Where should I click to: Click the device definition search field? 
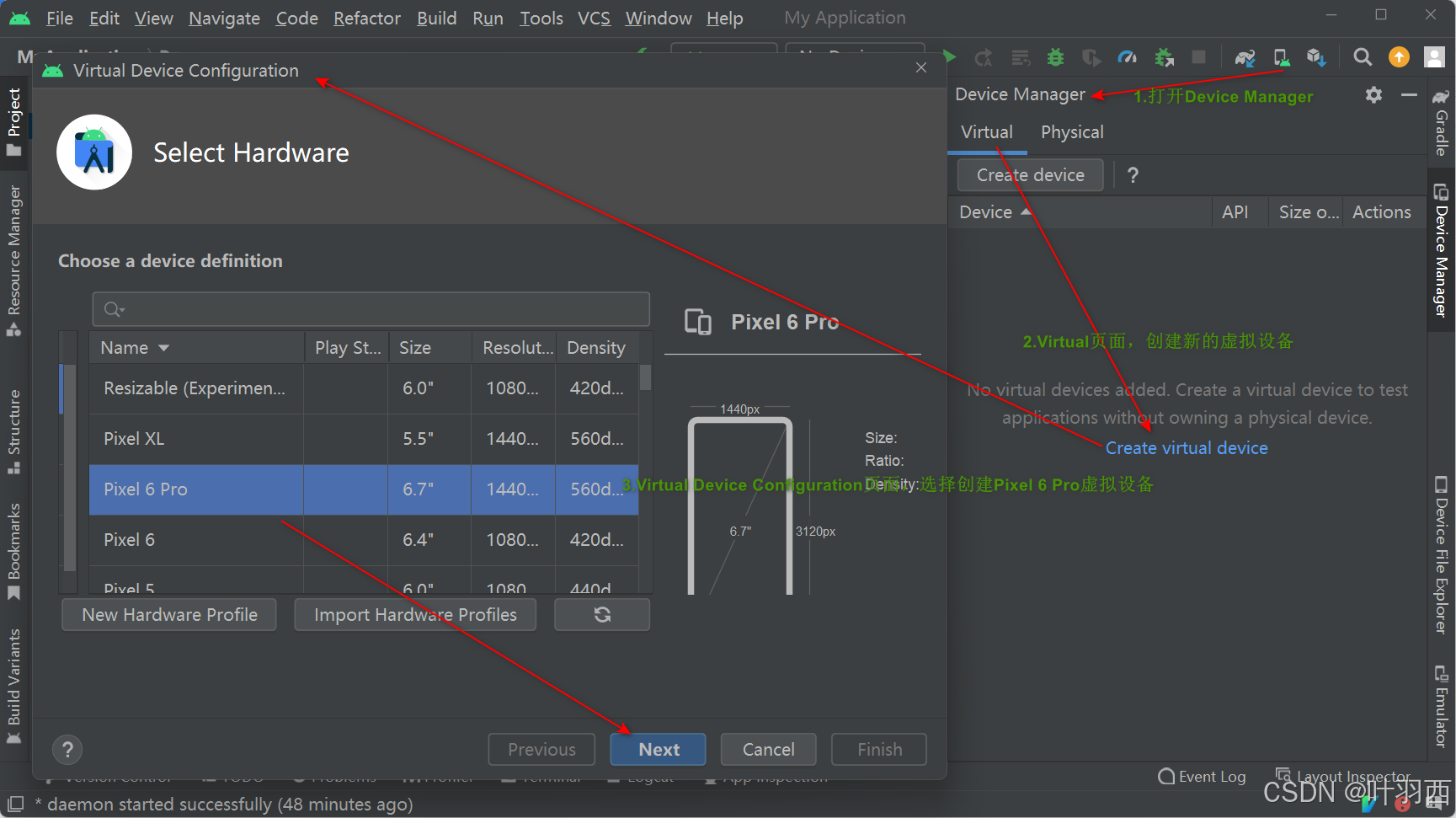point(371,309)
